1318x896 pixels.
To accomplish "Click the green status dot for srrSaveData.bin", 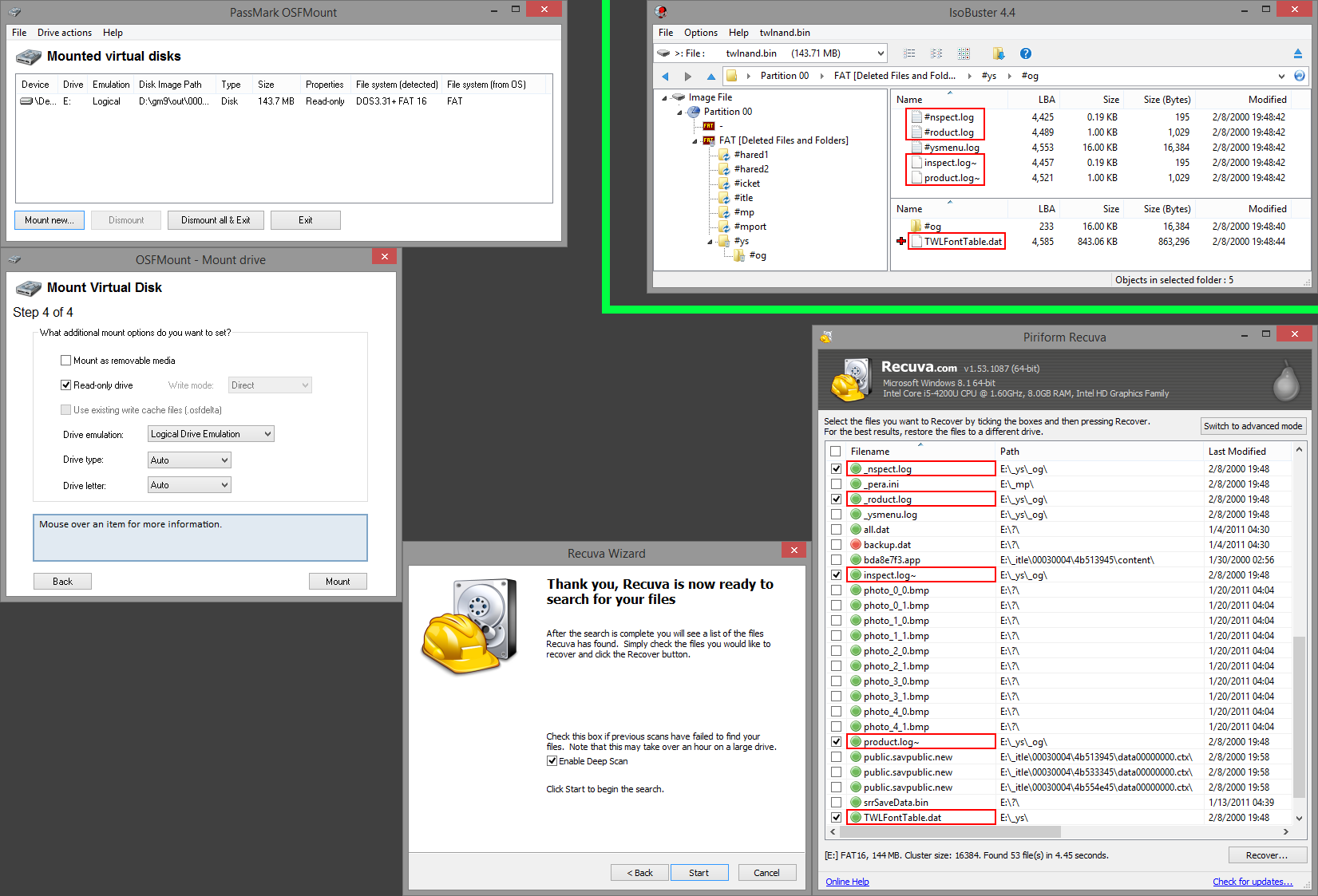I will 856,803.
